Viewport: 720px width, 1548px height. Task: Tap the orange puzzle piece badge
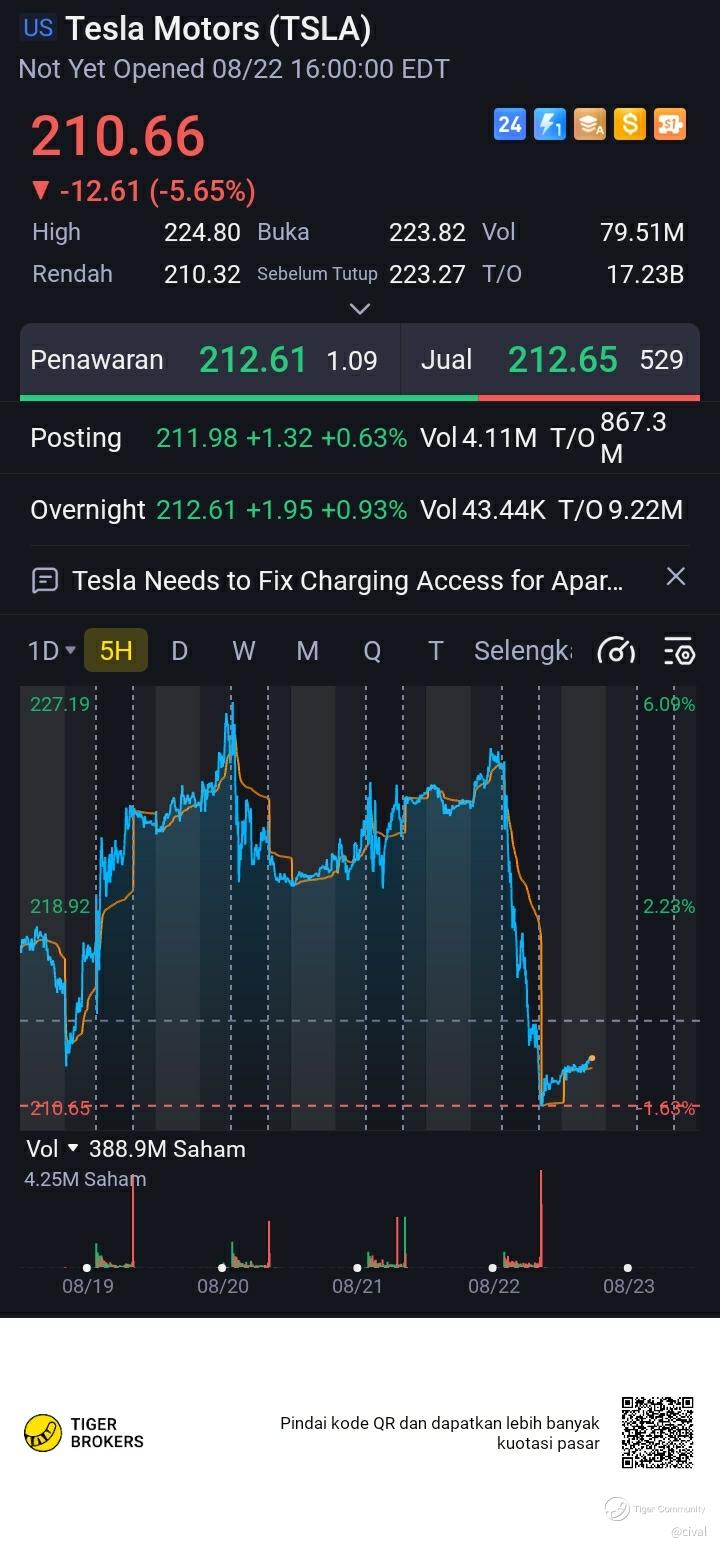tap(670, 124)
